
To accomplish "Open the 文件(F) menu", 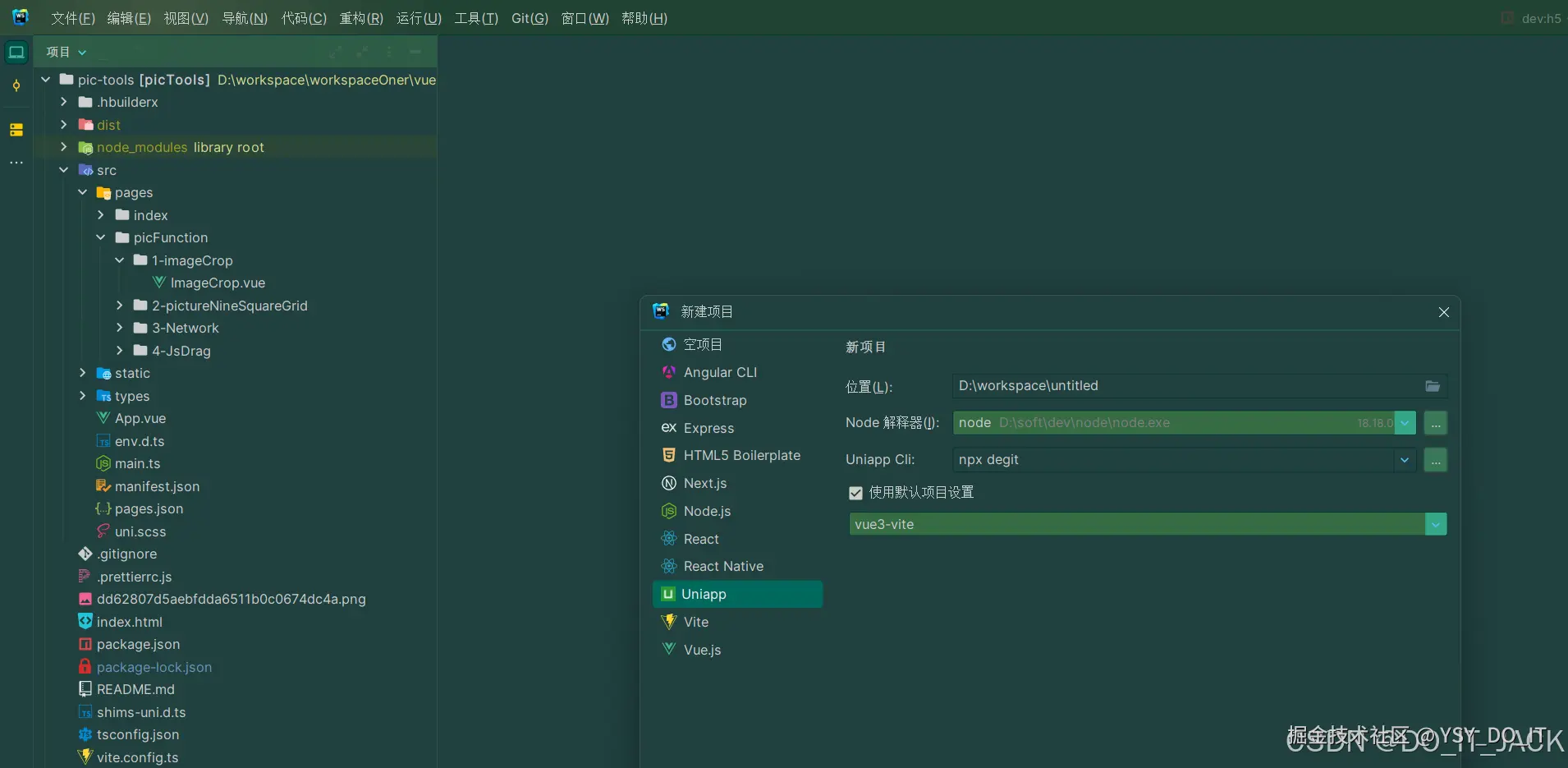I will pyautogui.click(x=73, y=18).
